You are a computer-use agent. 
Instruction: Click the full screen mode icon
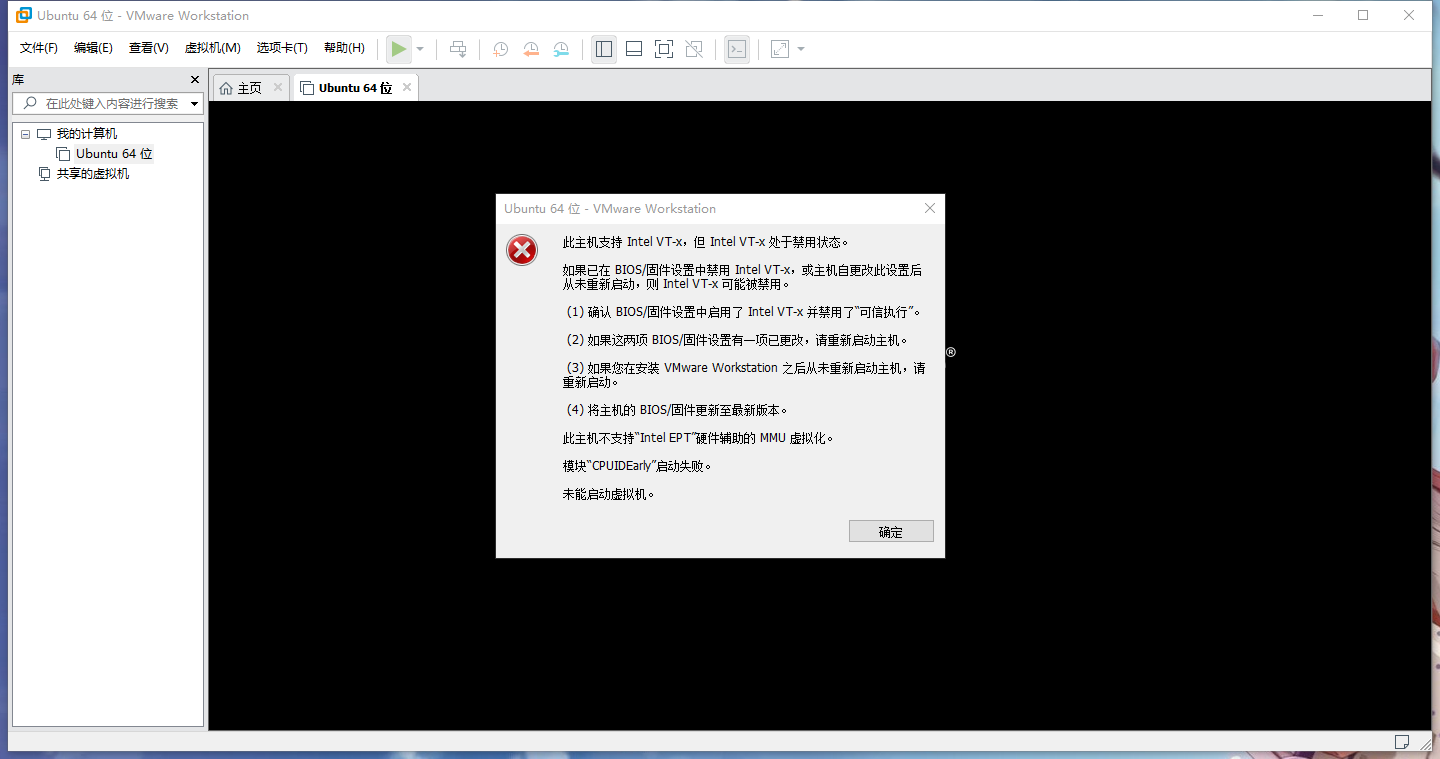663,49
